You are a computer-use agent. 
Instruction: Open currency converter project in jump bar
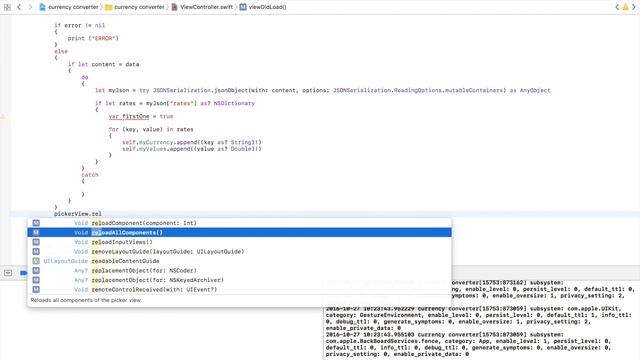tap(69, 7)
